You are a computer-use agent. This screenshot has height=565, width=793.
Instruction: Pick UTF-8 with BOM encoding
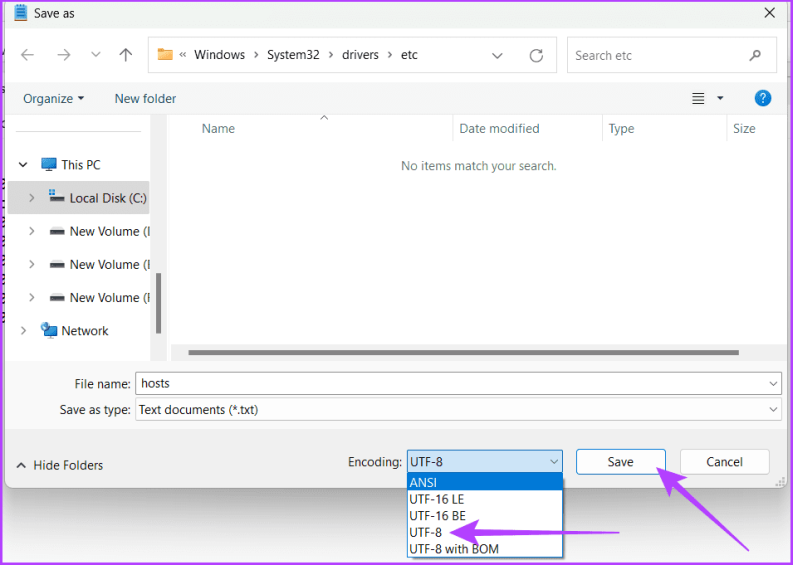(453, 549)
